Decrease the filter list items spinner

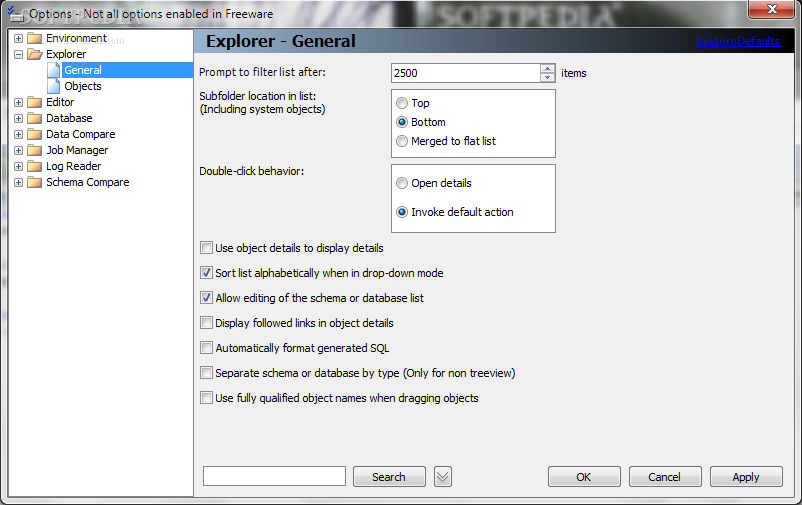click(x=547, y=77)
